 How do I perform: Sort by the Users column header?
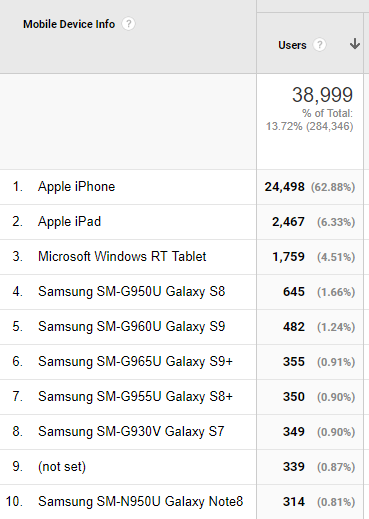coord(292,45)
